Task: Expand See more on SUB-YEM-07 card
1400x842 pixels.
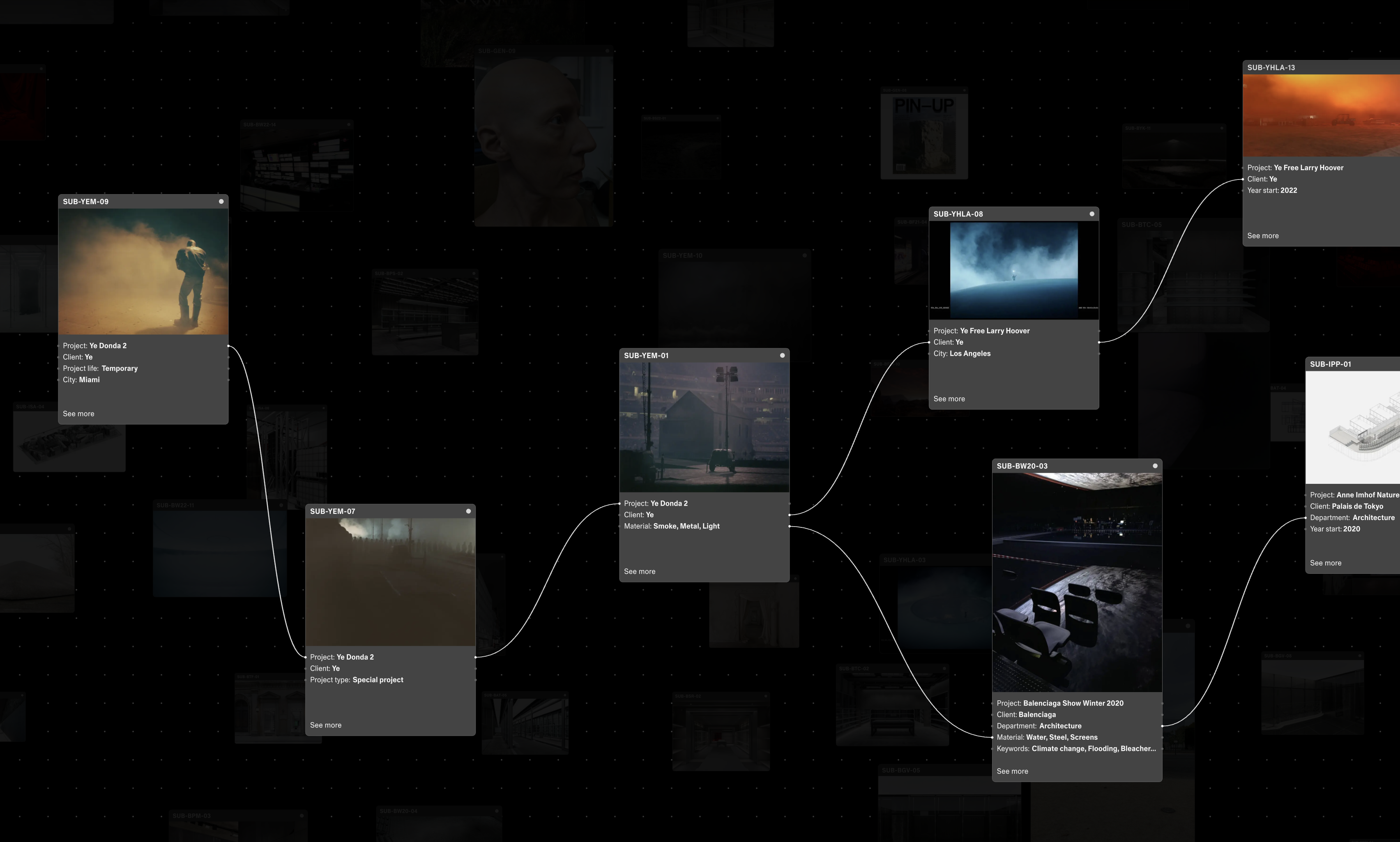Action: [326, 725]
